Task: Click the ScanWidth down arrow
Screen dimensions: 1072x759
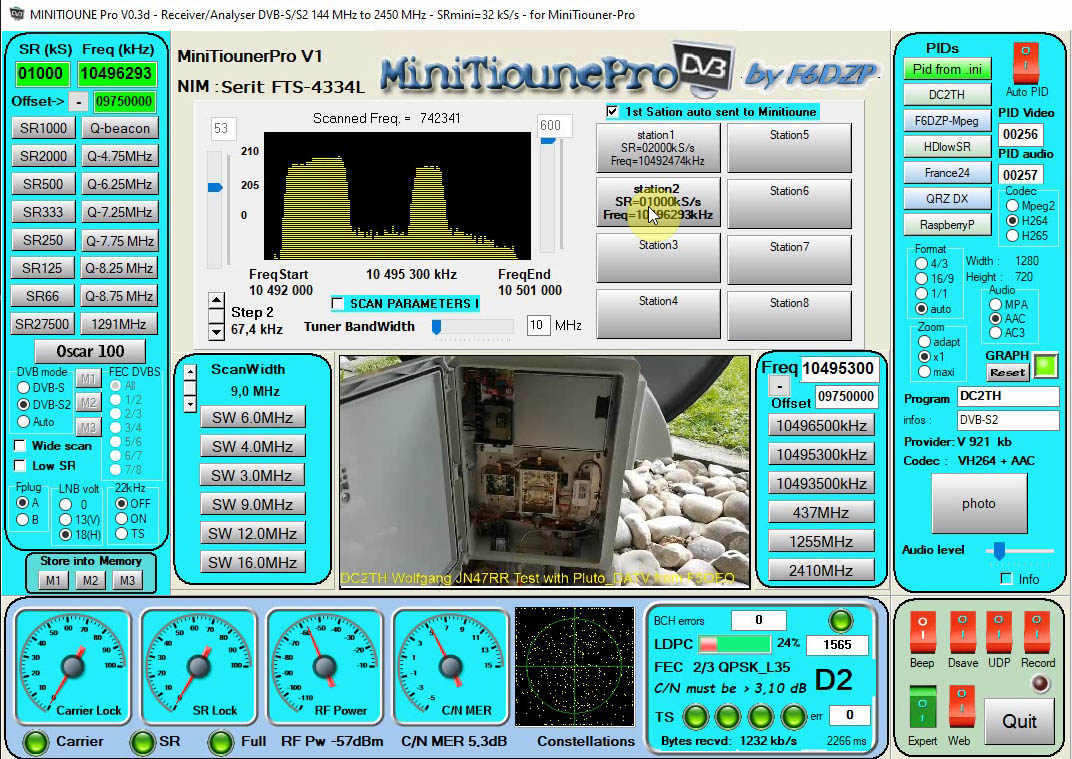Action: click(x=190, y=404)
